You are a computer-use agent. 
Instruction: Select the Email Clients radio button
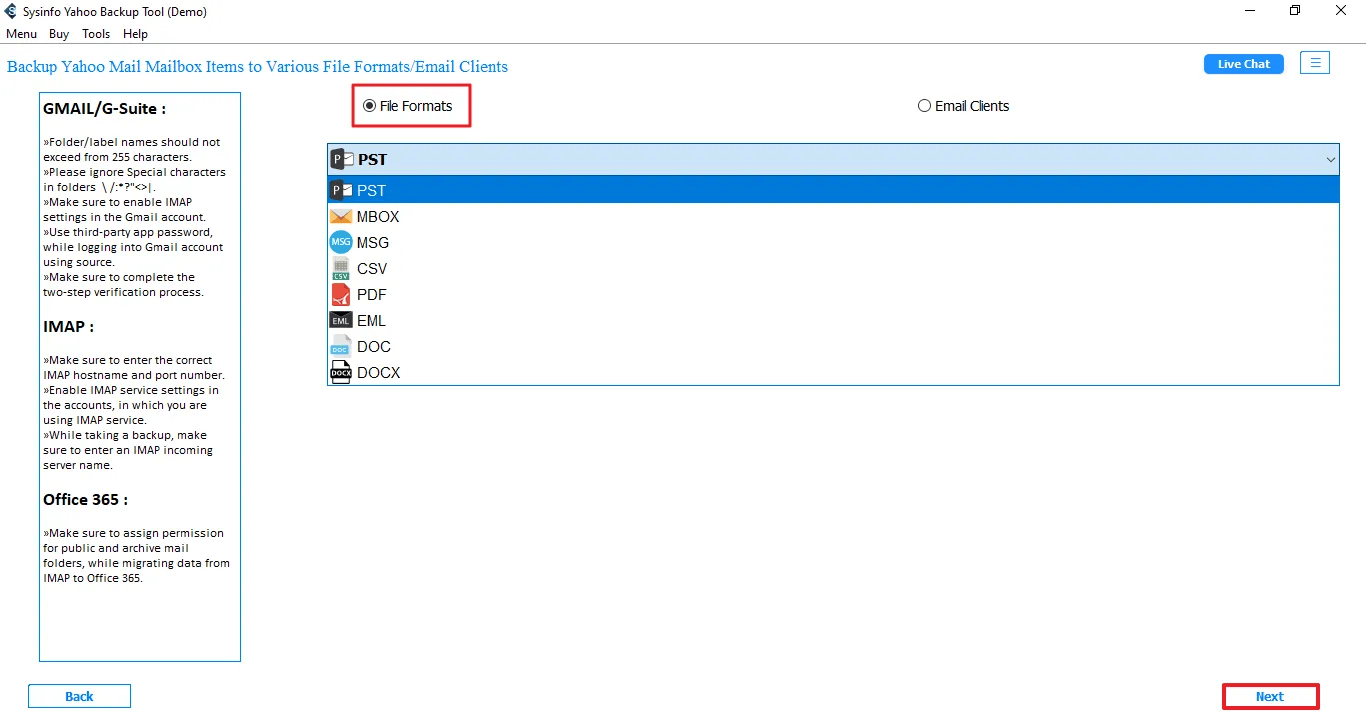point(924,105)
